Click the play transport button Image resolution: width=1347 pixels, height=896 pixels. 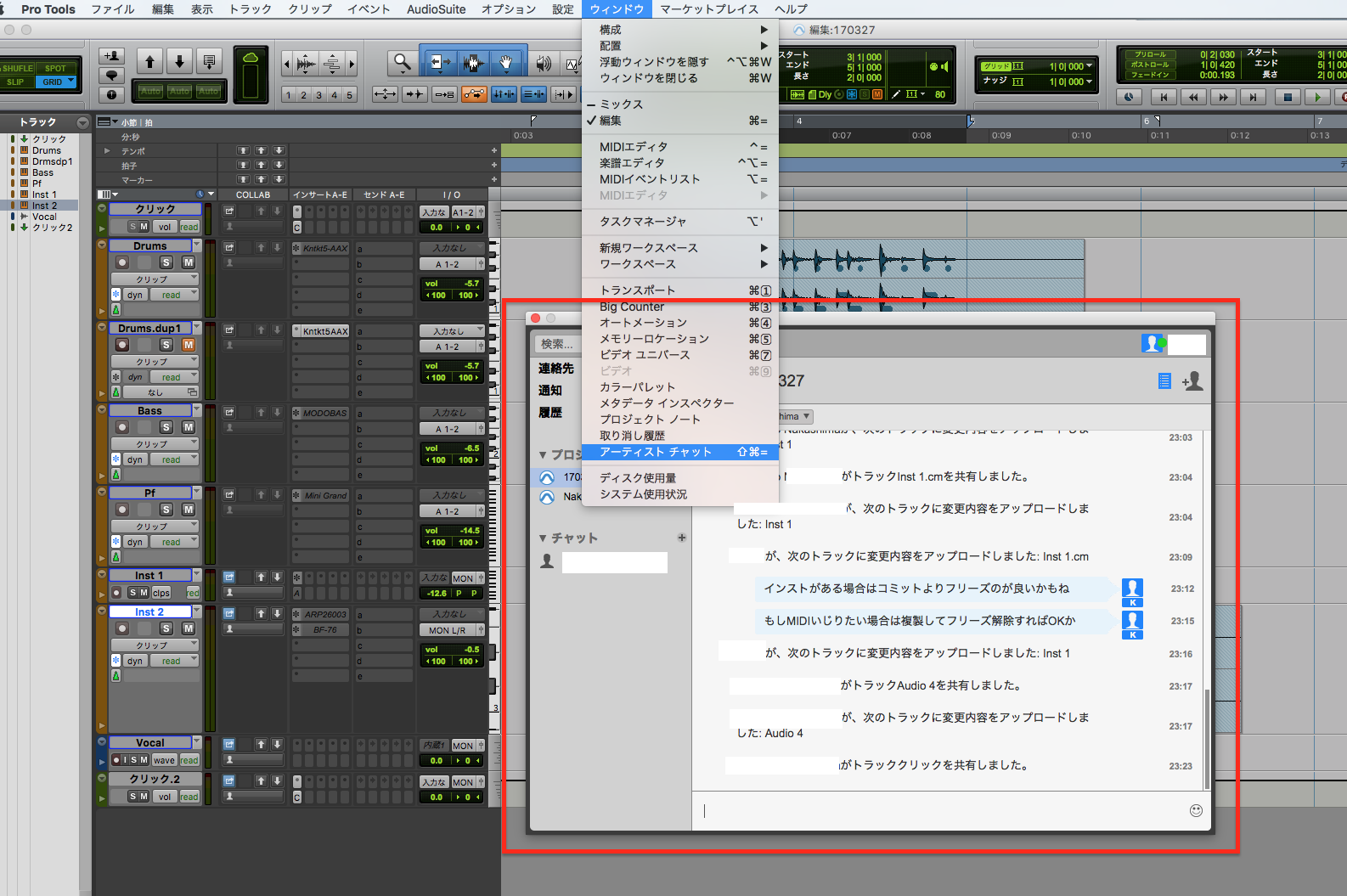1317,97
